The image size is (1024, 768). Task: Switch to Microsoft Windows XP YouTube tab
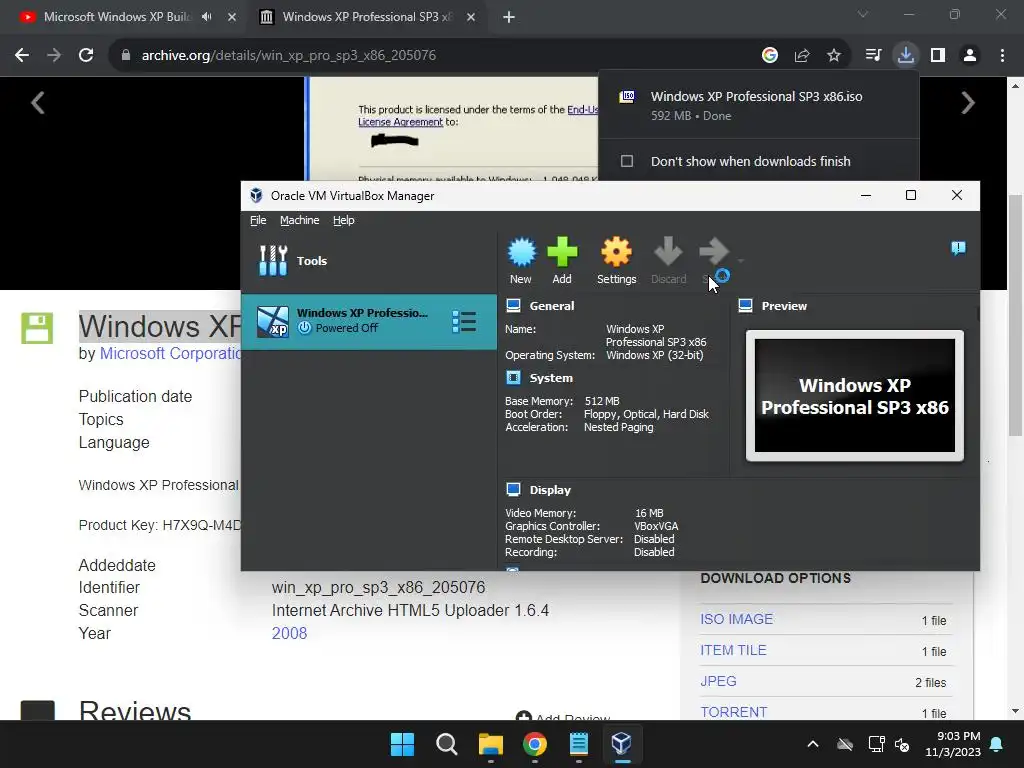tap(118, 17)
